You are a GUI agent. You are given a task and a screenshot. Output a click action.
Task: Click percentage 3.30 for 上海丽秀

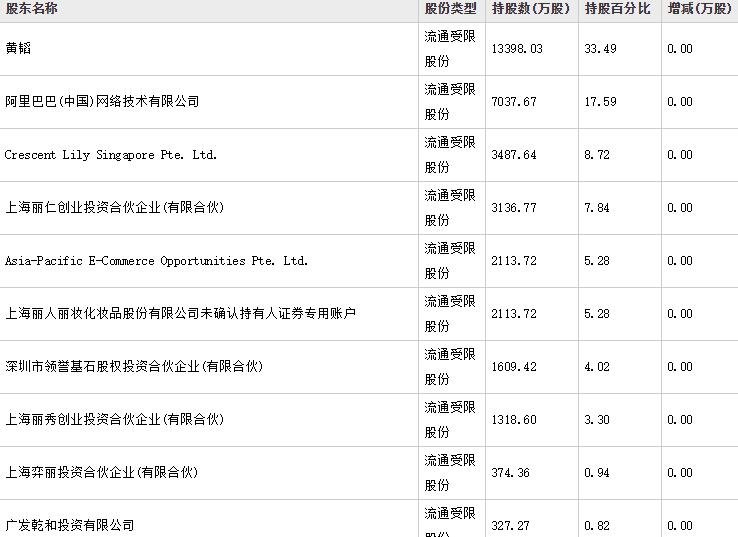coord(597,419)
